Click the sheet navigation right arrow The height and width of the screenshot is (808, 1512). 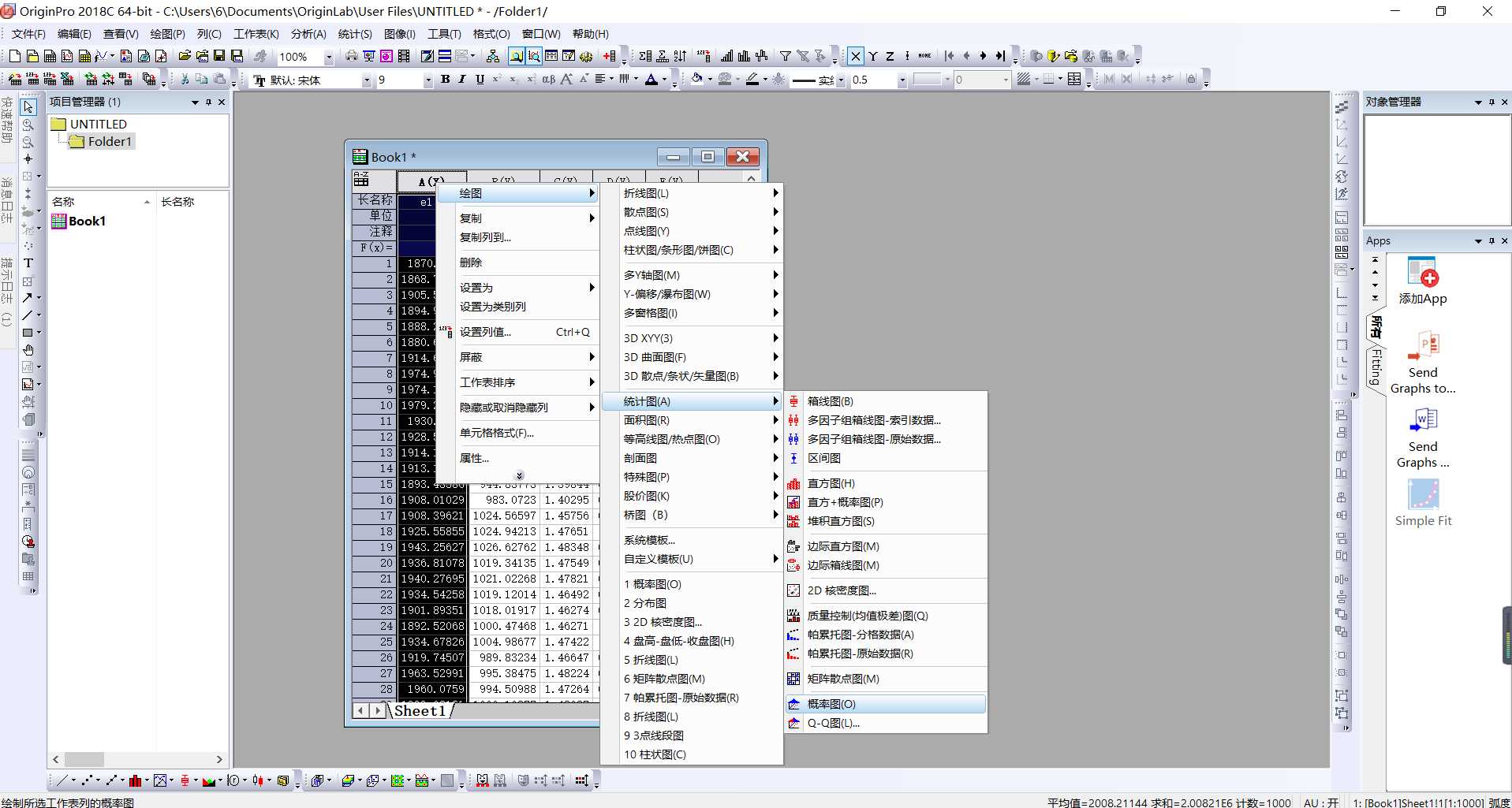point(377,710)
